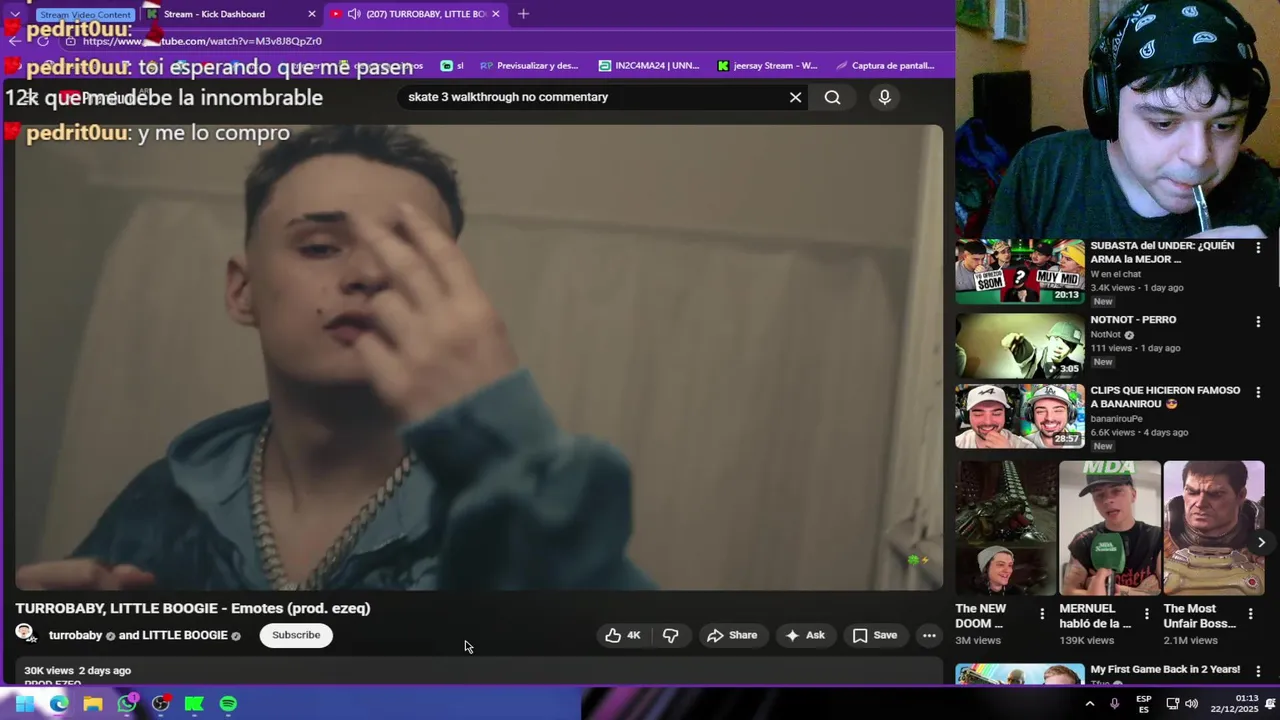This screenshot has height=720, width=1280.
Task: Open options menu for SUBASTA del UNDER
Action: point(1258,247)
